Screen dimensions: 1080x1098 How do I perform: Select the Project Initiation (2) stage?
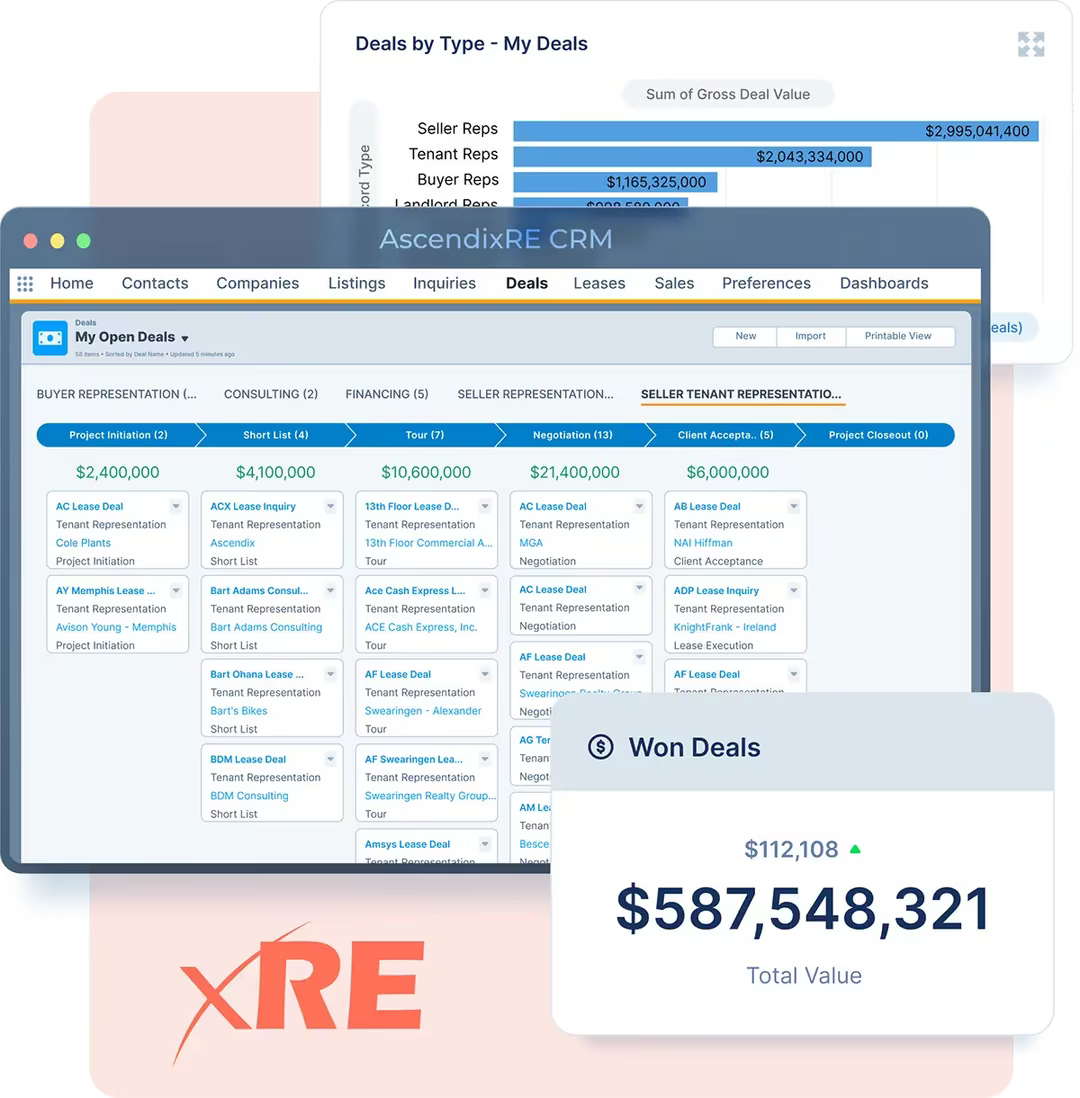click(118, 435)
